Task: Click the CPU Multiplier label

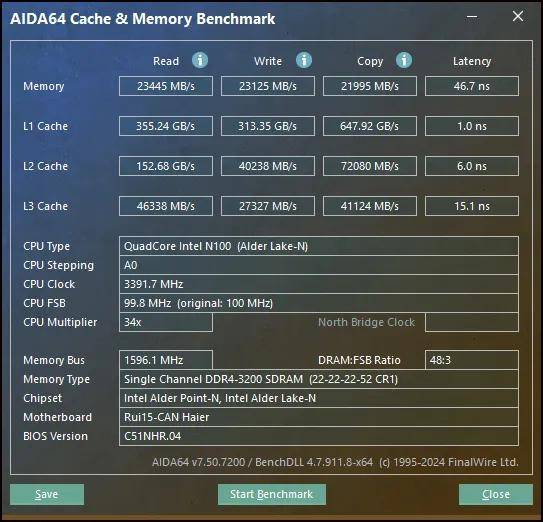Action: [x=60, y=322]
